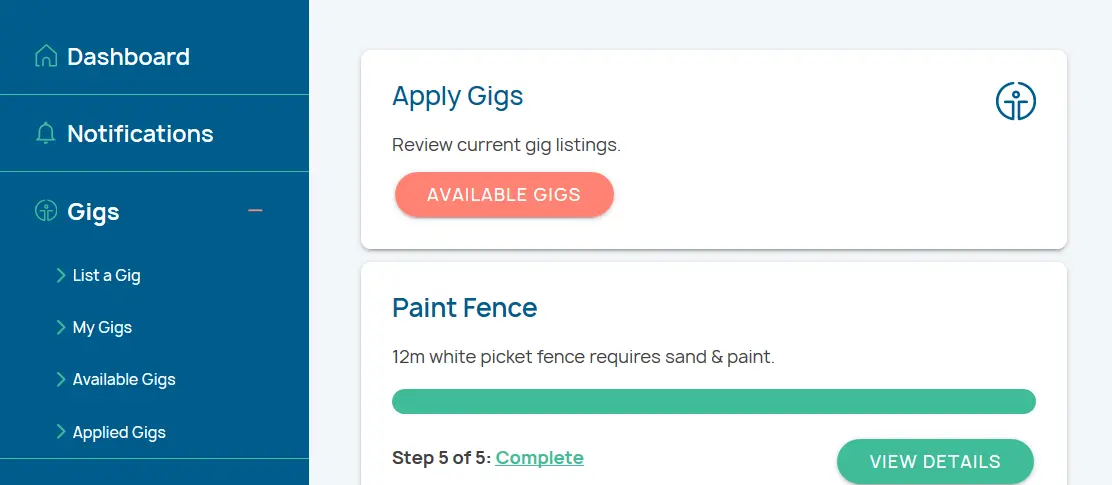The image size is (1112, 485).
Task: Collapse the Gigs section with the minus
Action: [x=255, y=211]
